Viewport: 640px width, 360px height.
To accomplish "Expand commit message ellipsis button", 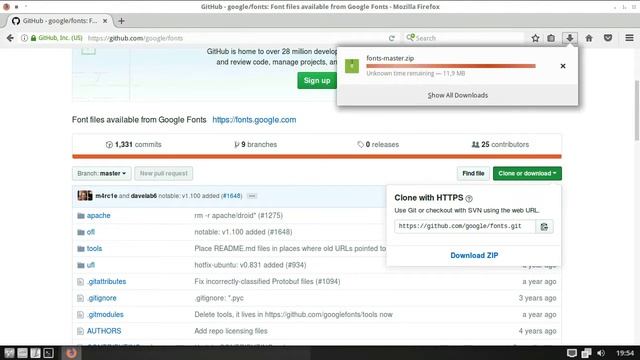I will 252,196.
